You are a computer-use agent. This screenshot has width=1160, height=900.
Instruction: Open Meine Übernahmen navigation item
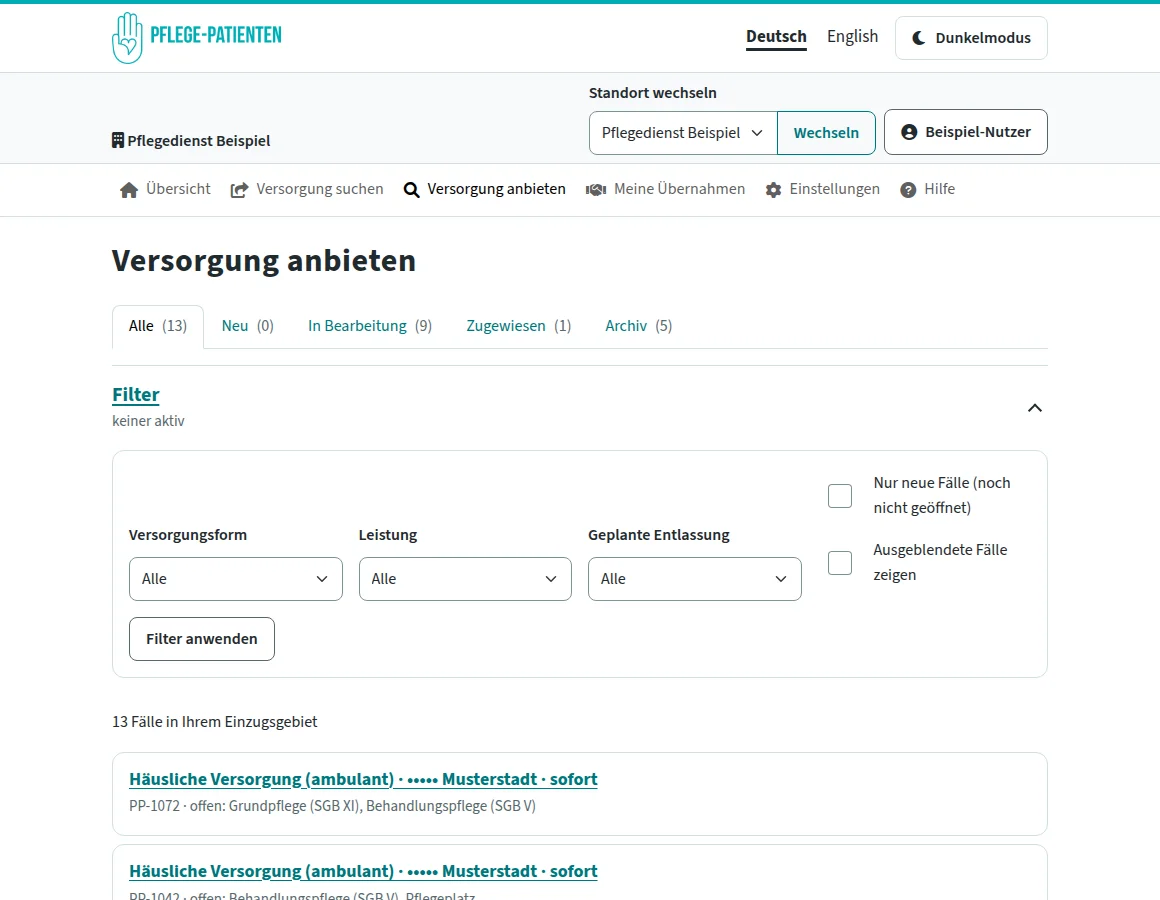click(665, 189)
